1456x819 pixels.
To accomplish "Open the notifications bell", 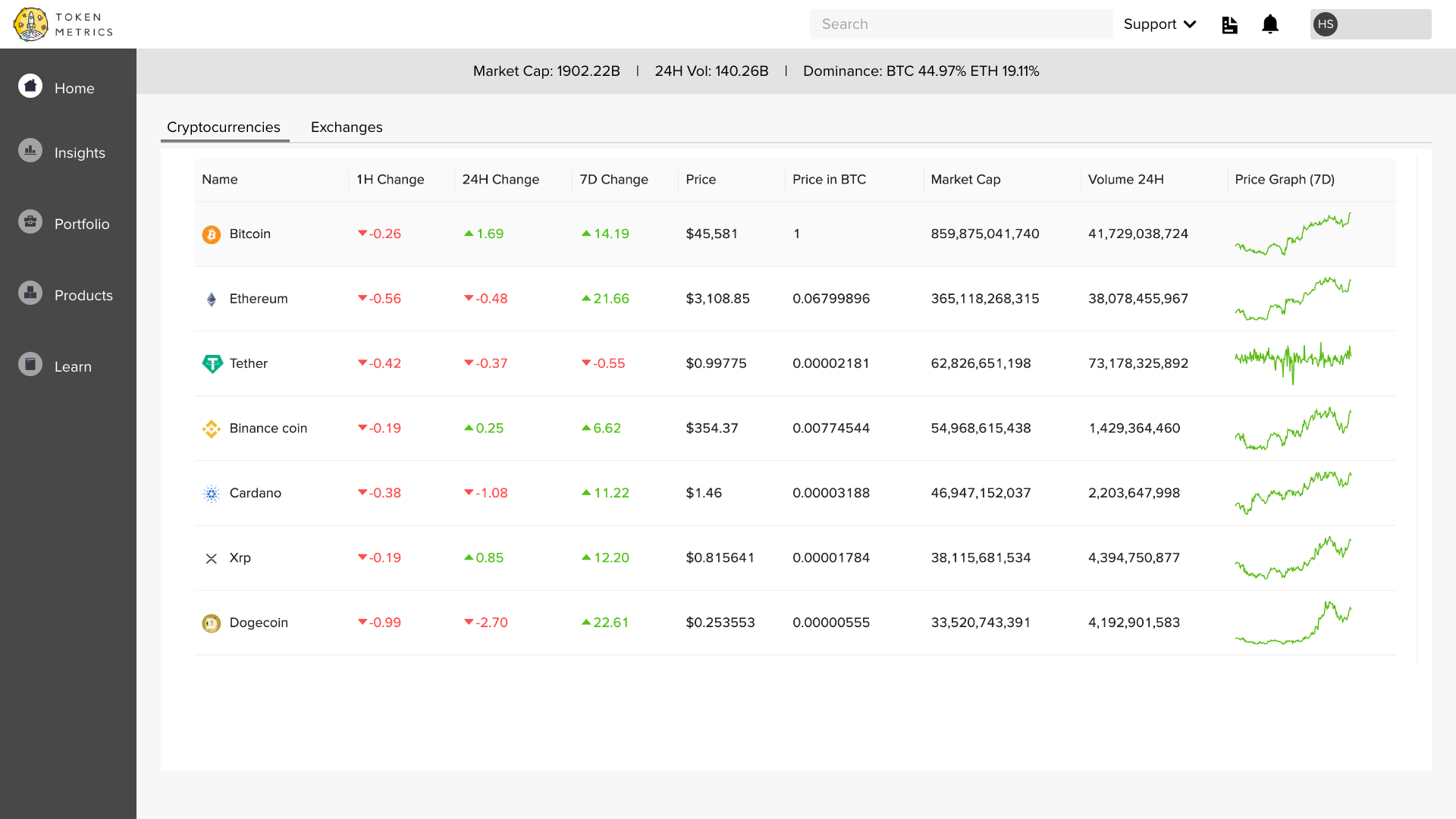I will (1270, 24).
